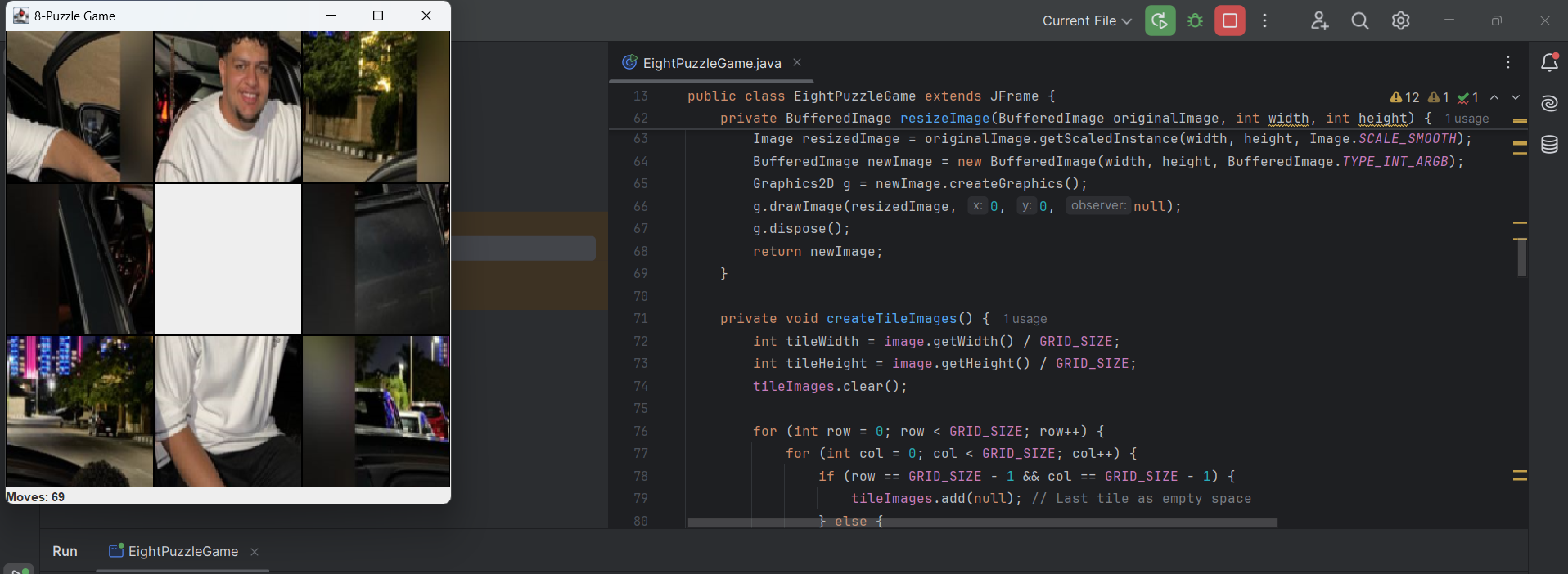Open the Code With Me icon
1568x574 pixels.
[x=1319, y=20]
